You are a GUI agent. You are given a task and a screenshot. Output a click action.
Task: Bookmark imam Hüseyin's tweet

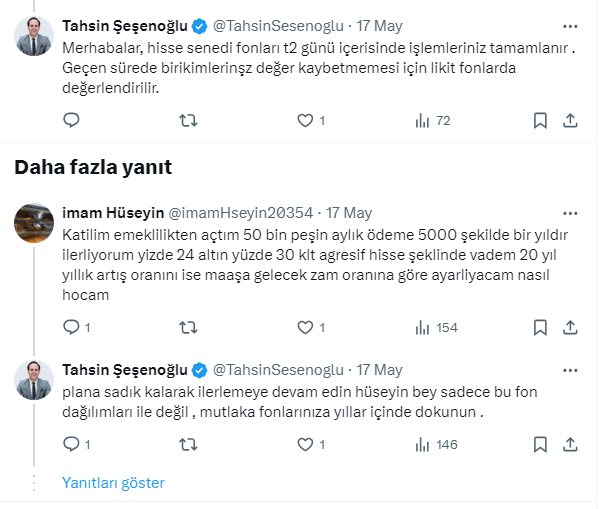tap(540, 327)
